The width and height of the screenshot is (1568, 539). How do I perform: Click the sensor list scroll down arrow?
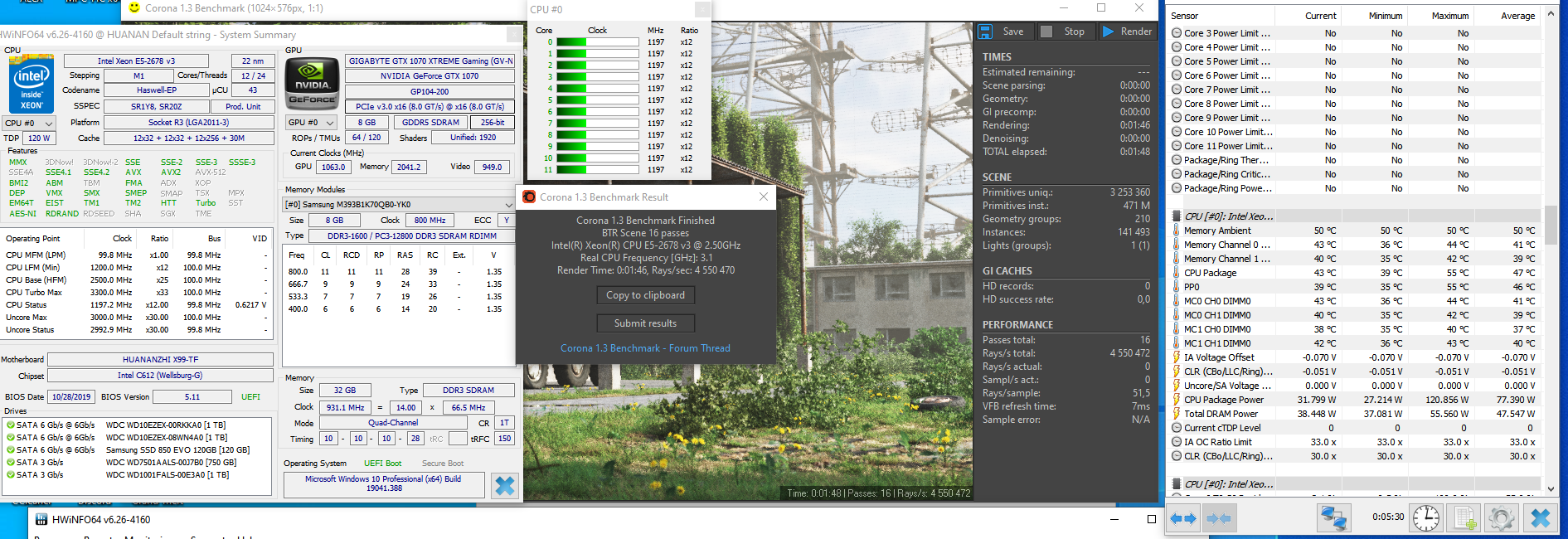[1551, 488]
